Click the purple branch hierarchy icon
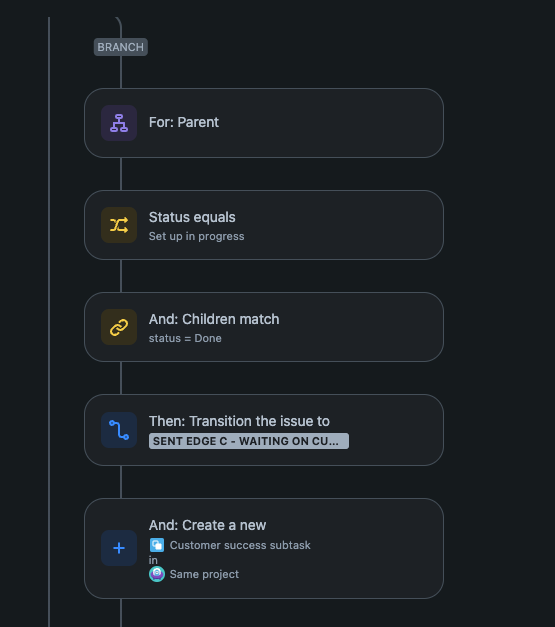Screen dimensions: 555x627 (119, 123)
